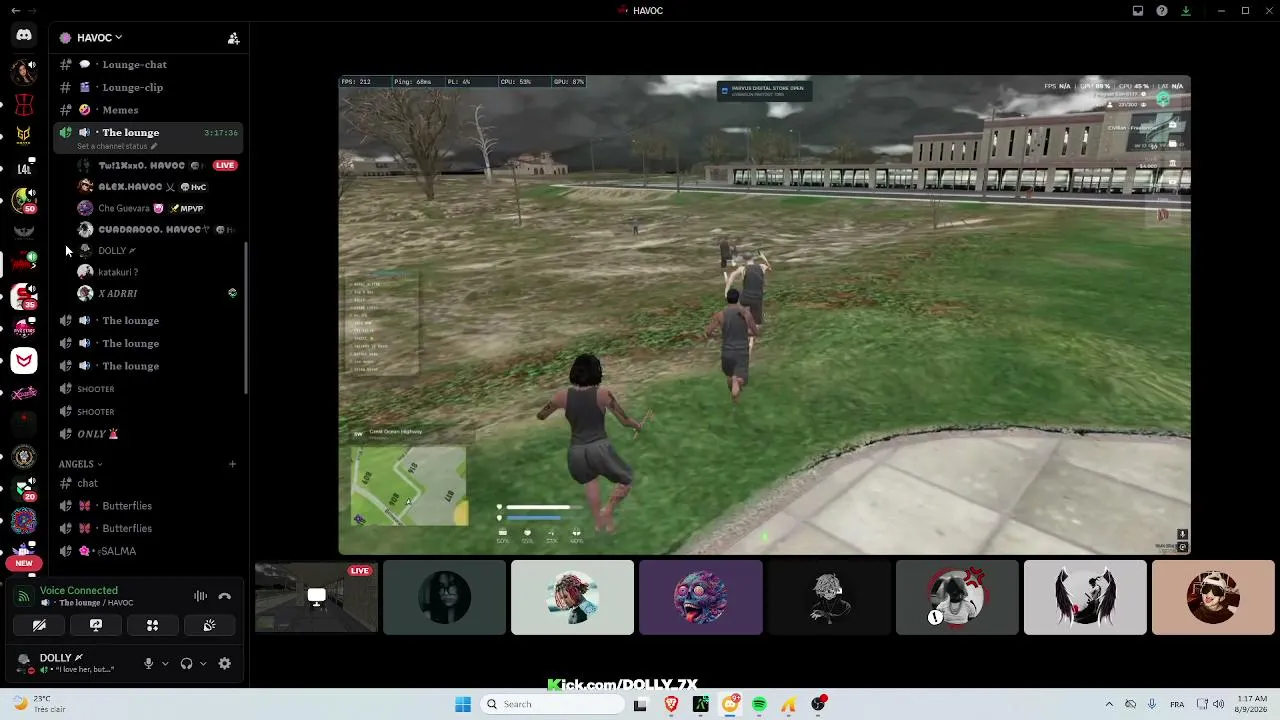Image resolution: width=1280 pixels, height=720 pixels.
Task: Click the download update icon in title bar
Action: [1186, 11]
